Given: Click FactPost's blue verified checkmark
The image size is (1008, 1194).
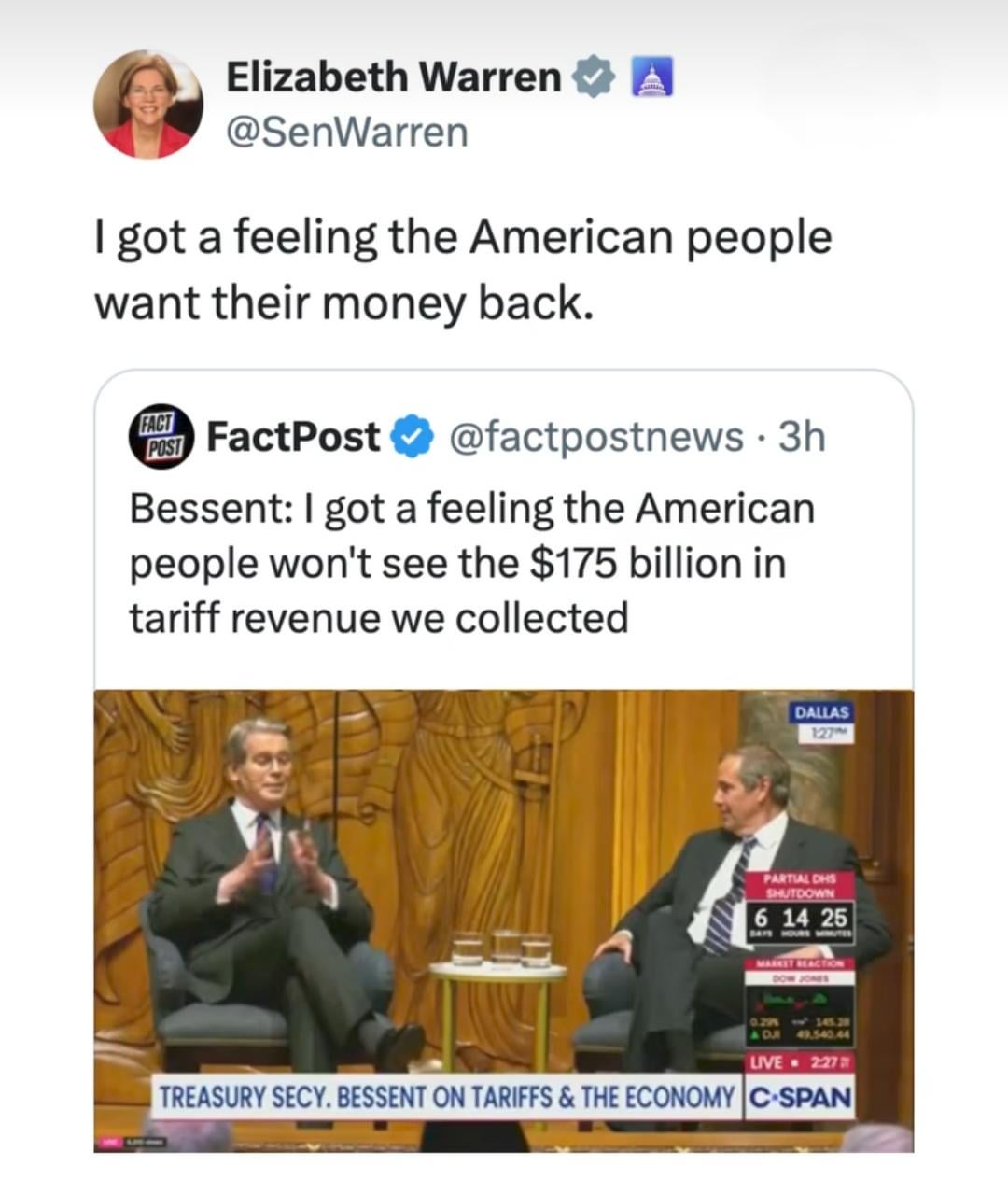Looking at the screenshot, I should coord(412,437).
